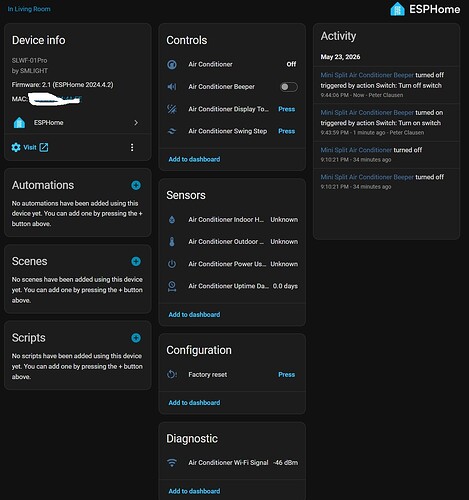Image resolution: width=469 pixels, height=500 pixels.
Task: Click the Factory reset label
Action: (x=208, y=375)
